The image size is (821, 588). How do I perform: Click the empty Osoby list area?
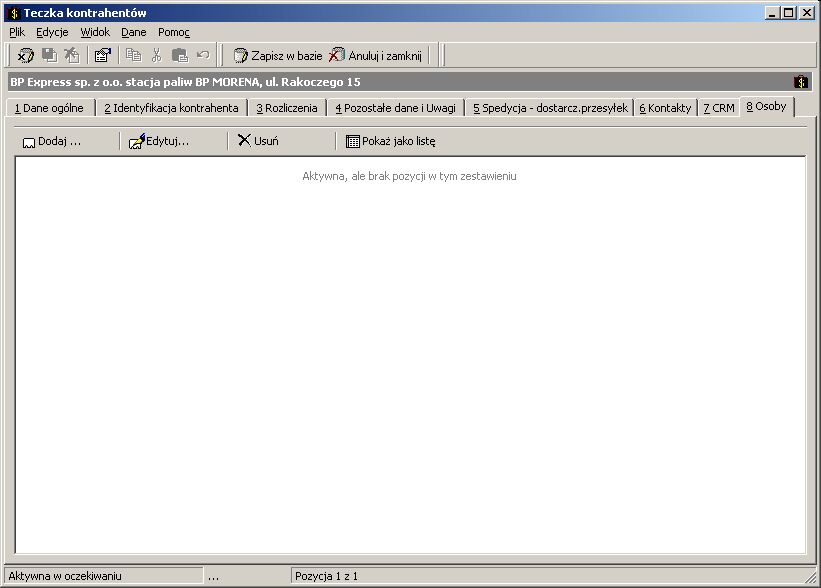410,354
